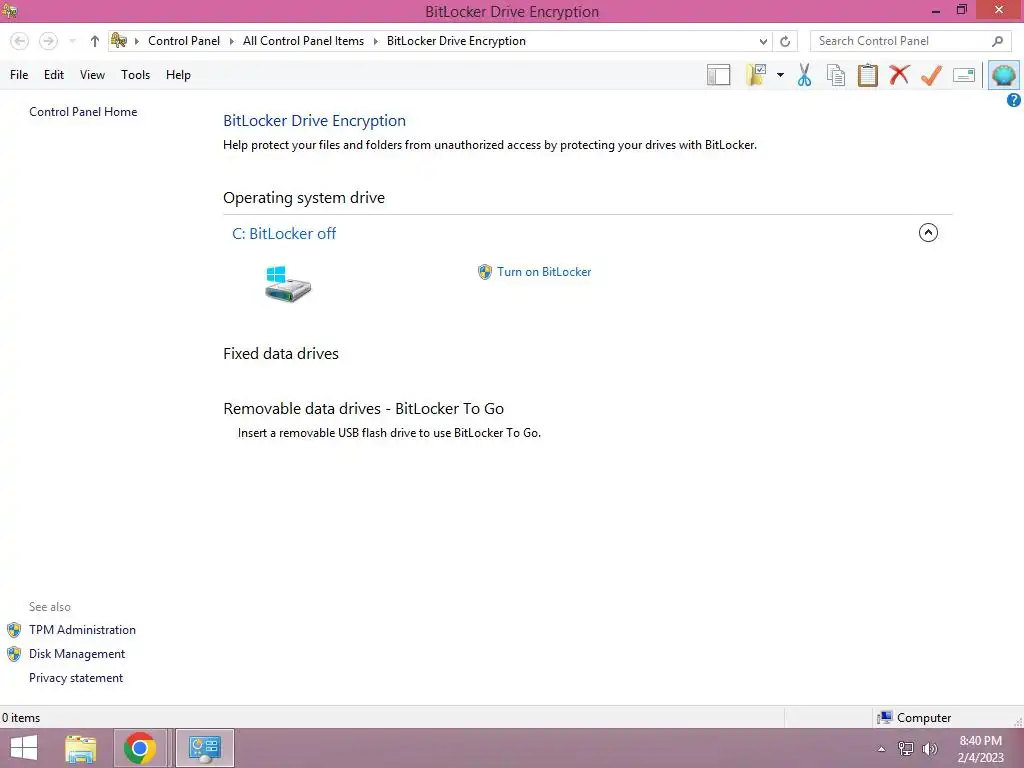The height and width of the screenshot is (768, 1024).
Task: Click the Operating system drive heading
Action: 304,198
